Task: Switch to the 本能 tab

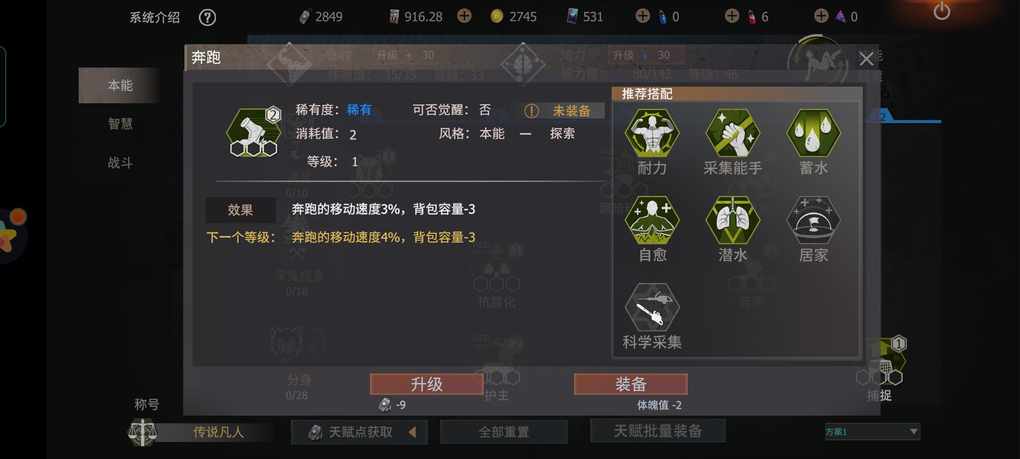Action: click(x=119, y=85)
